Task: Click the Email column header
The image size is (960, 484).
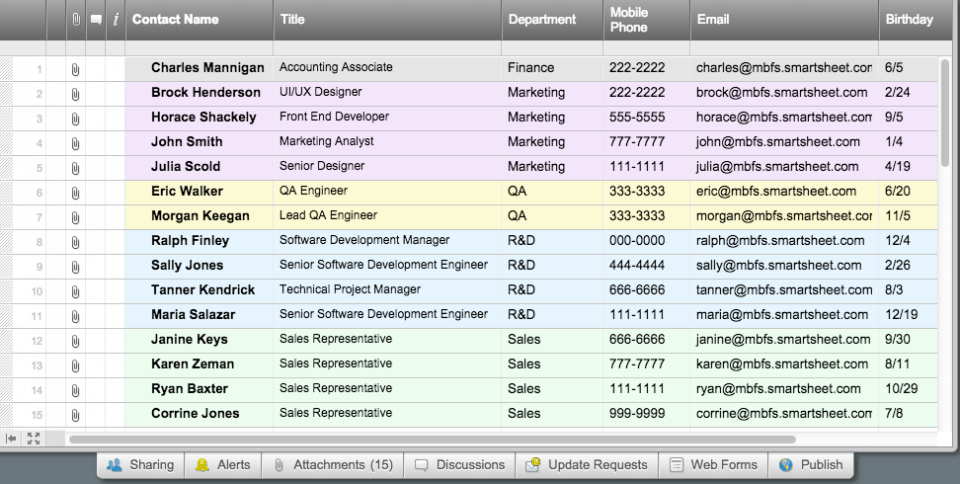Action: pos(784,20)
